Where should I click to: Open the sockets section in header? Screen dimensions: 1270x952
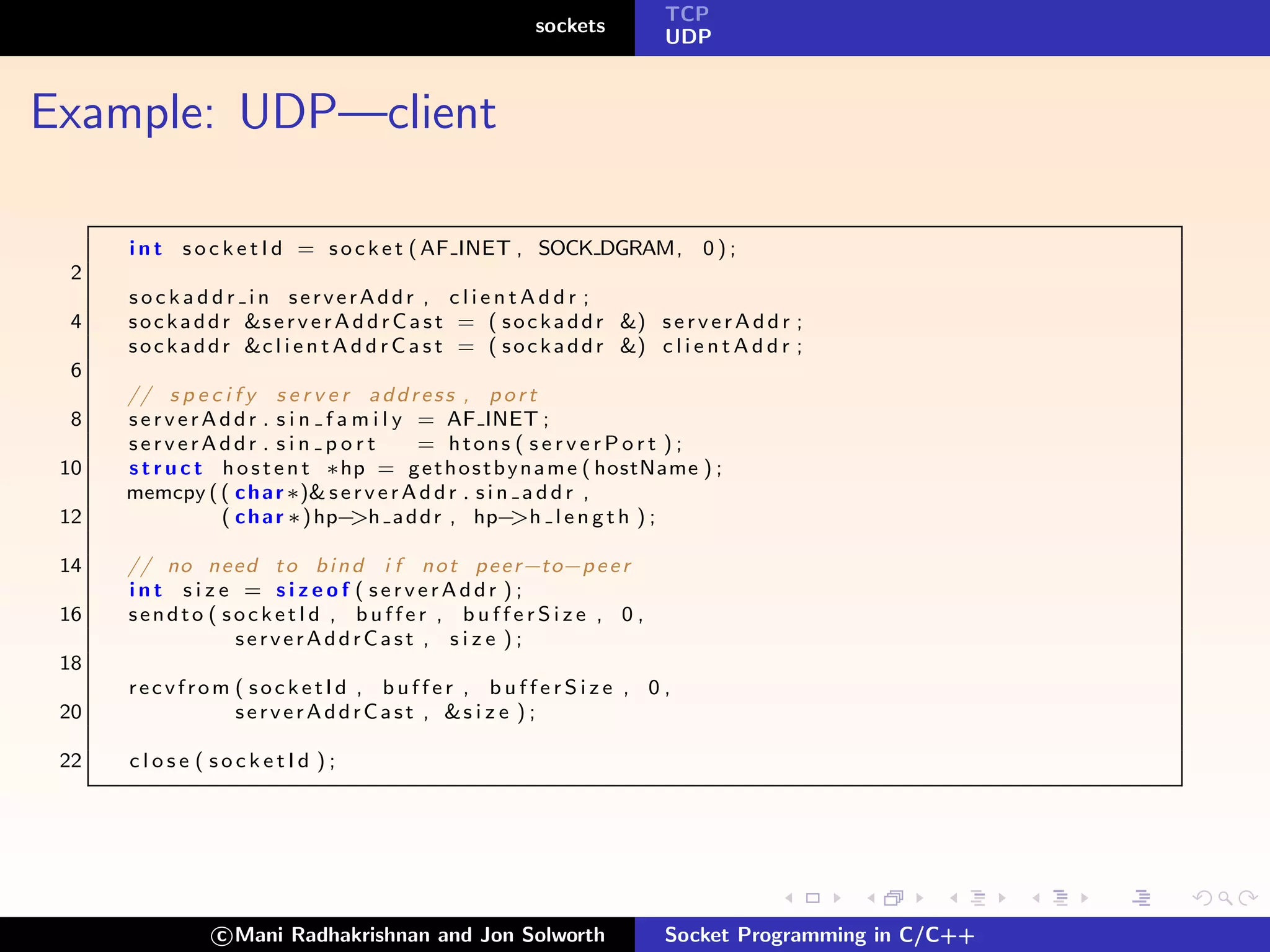pyautogui.click(x=570, y=26)
